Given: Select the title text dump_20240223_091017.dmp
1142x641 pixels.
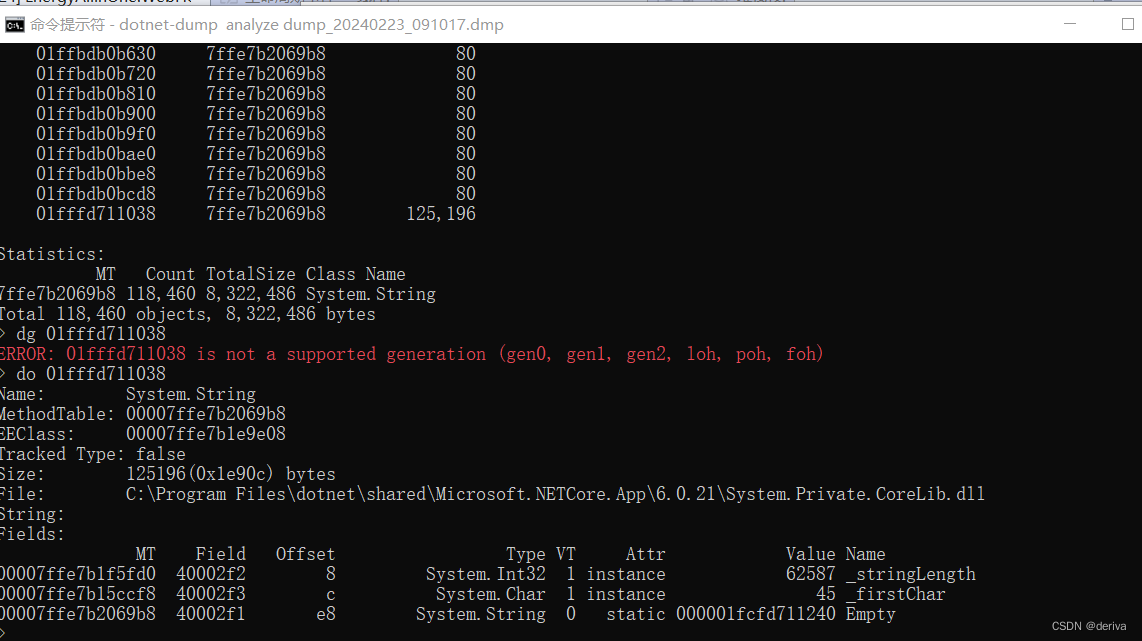Looking at the screenshot, I should tap(395, 25).
